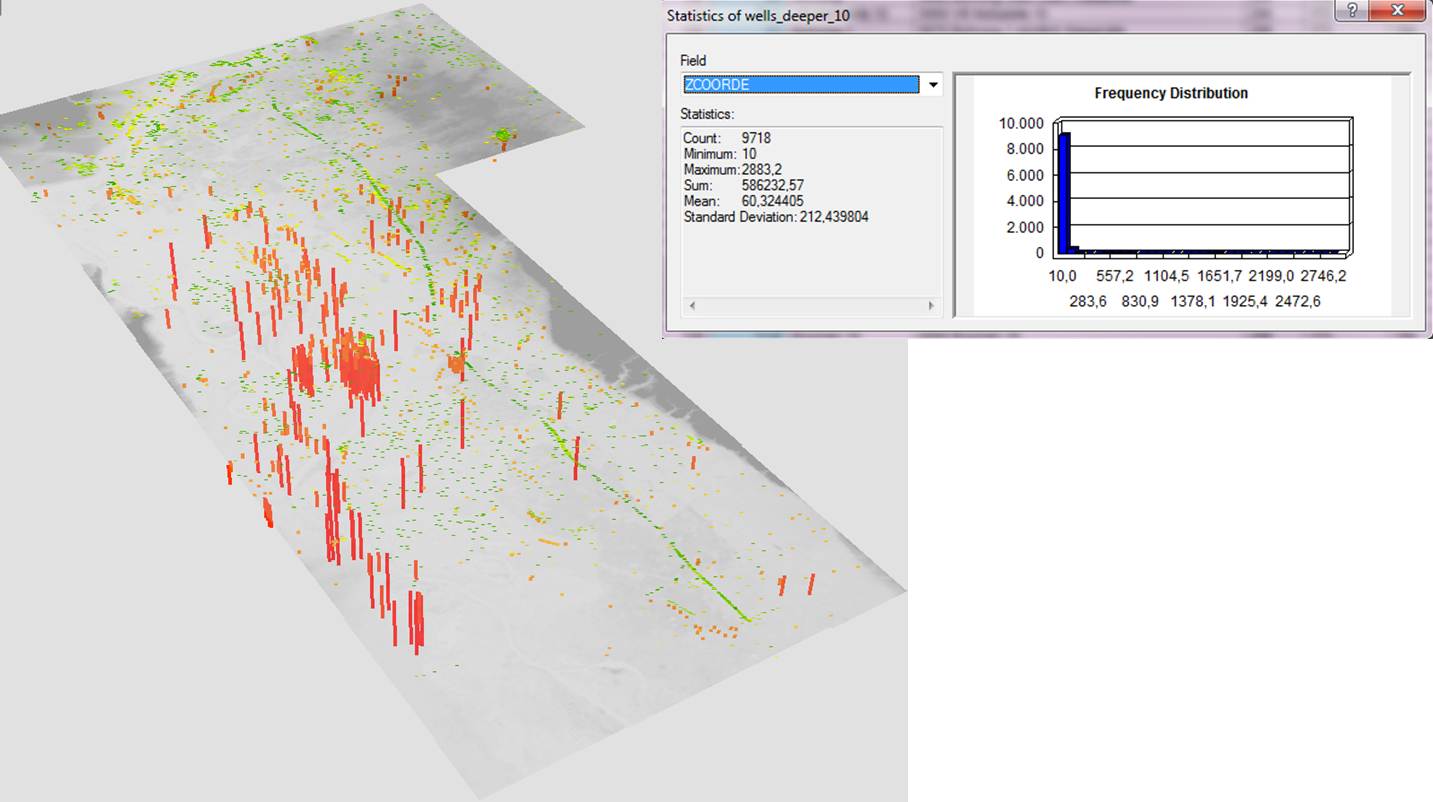Click the ZCOORDE field selection box
This screenshot has width=1433, height=802.
[x=800, y=85]
